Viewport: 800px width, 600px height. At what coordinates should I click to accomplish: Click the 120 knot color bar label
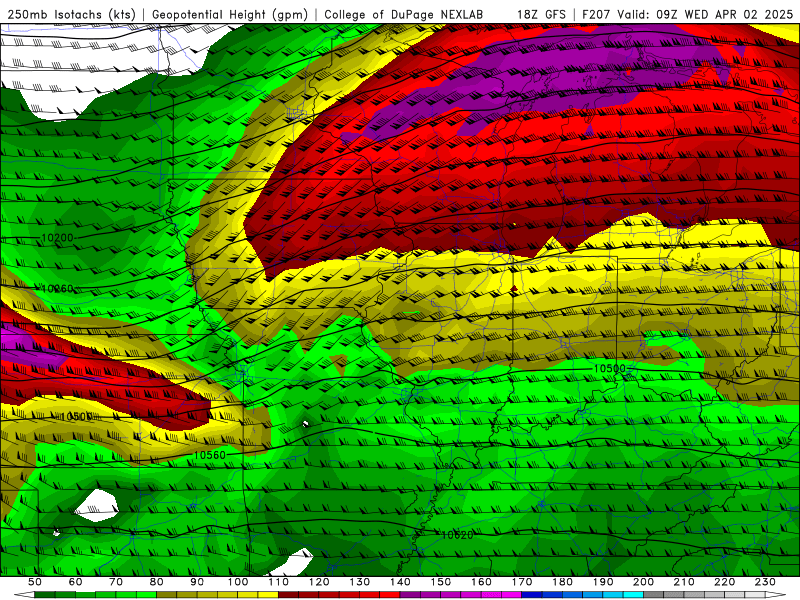point(319,582)
